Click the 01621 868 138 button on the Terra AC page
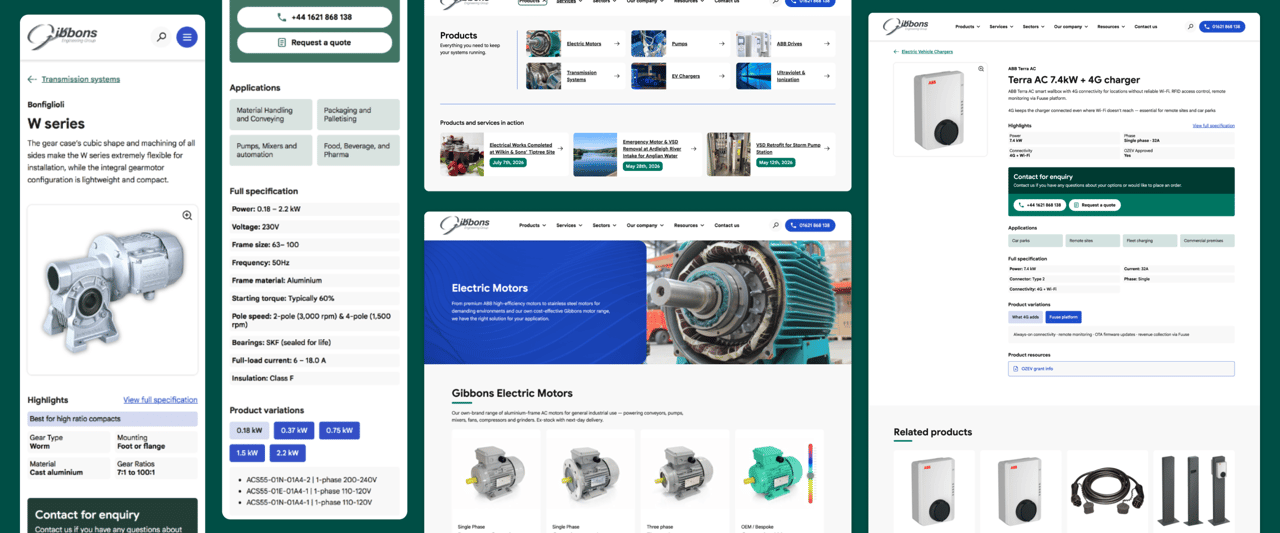Viewport: 1280px width, 533px height. [1222, 26]
